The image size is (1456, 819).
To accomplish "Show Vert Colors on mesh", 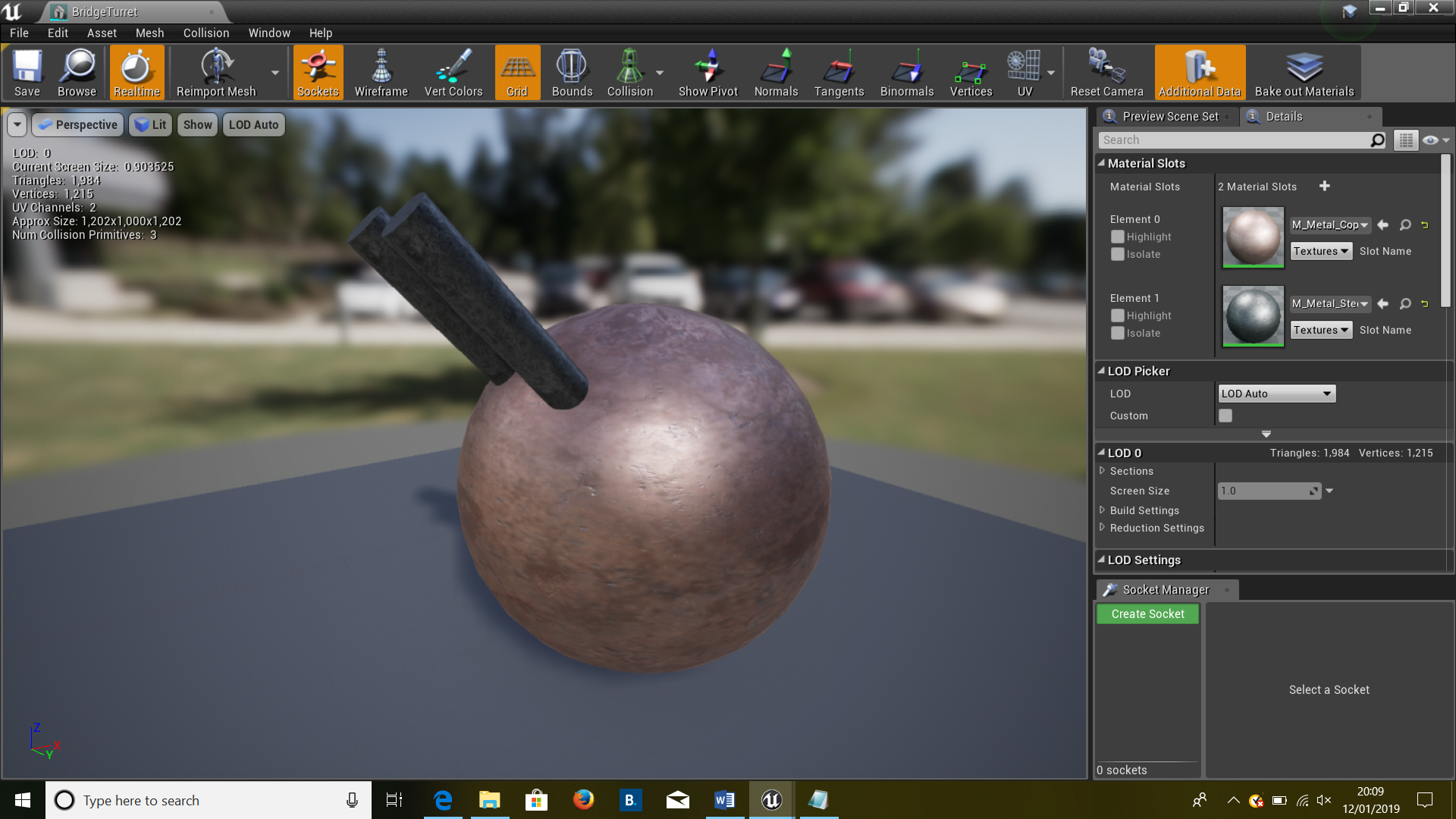I will pos(453,73).
